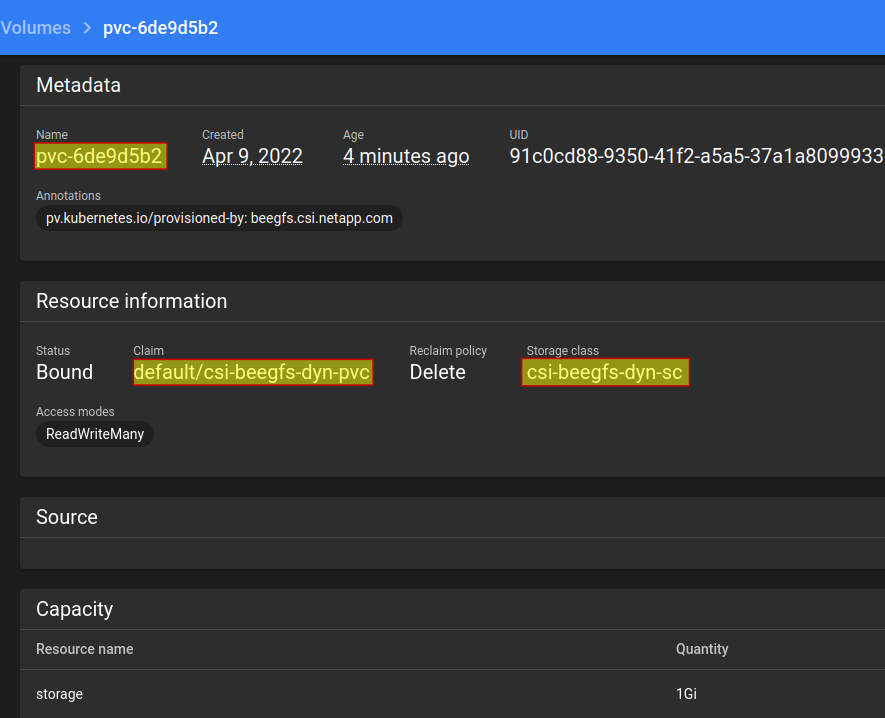Click the UID value text
Image resolution: width=885 pixels, height=718 pixels.
pos(696,156)
